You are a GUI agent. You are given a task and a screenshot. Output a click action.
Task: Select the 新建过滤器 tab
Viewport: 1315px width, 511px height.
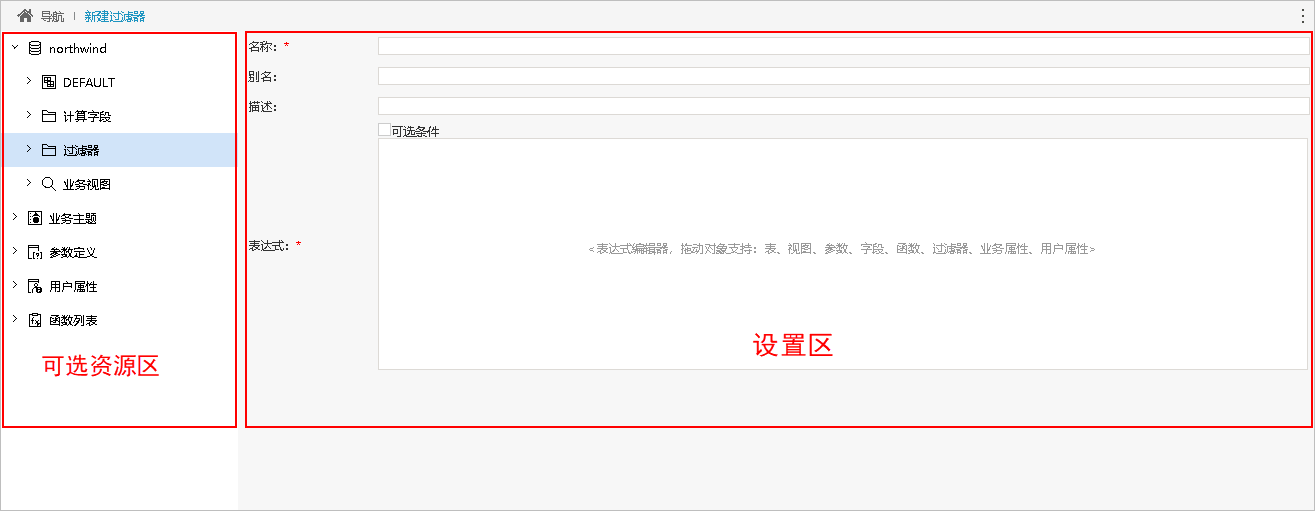[x=115, y=17]
